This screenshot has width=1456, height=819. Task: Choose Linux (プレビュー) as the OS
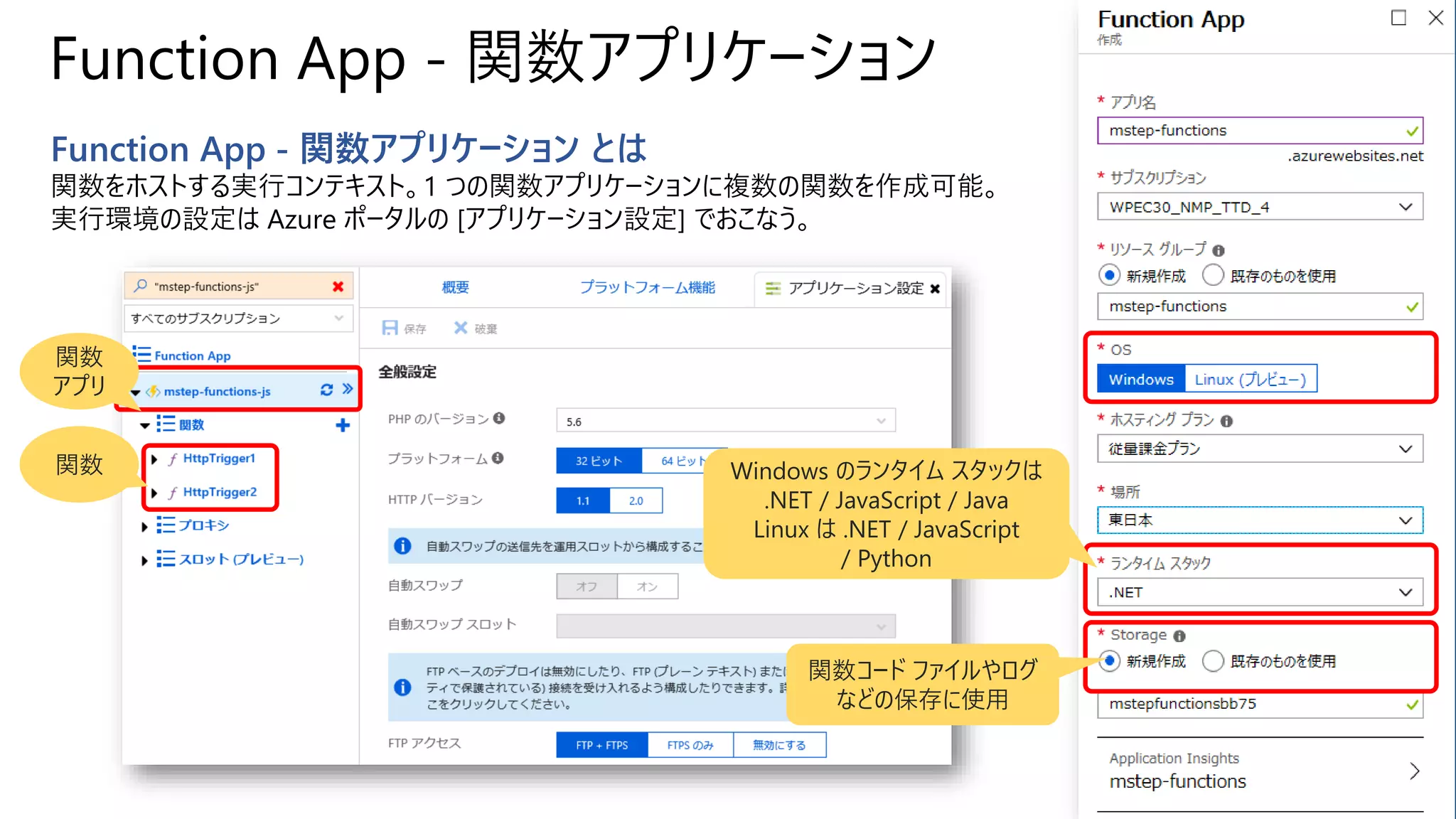pos(1251,379)
